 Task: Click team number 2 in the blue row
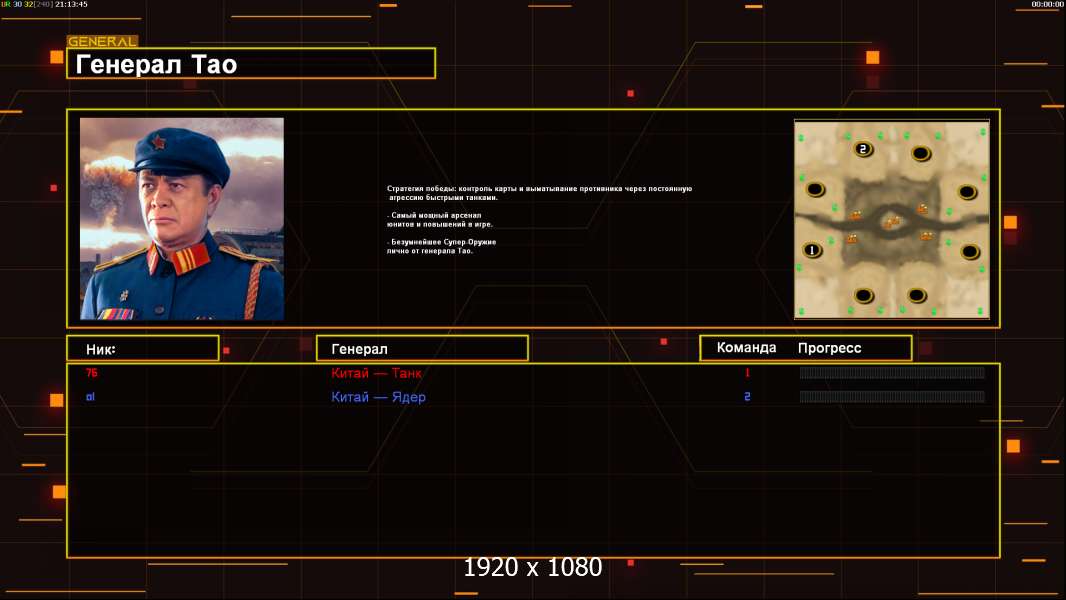tap(747, 397)
